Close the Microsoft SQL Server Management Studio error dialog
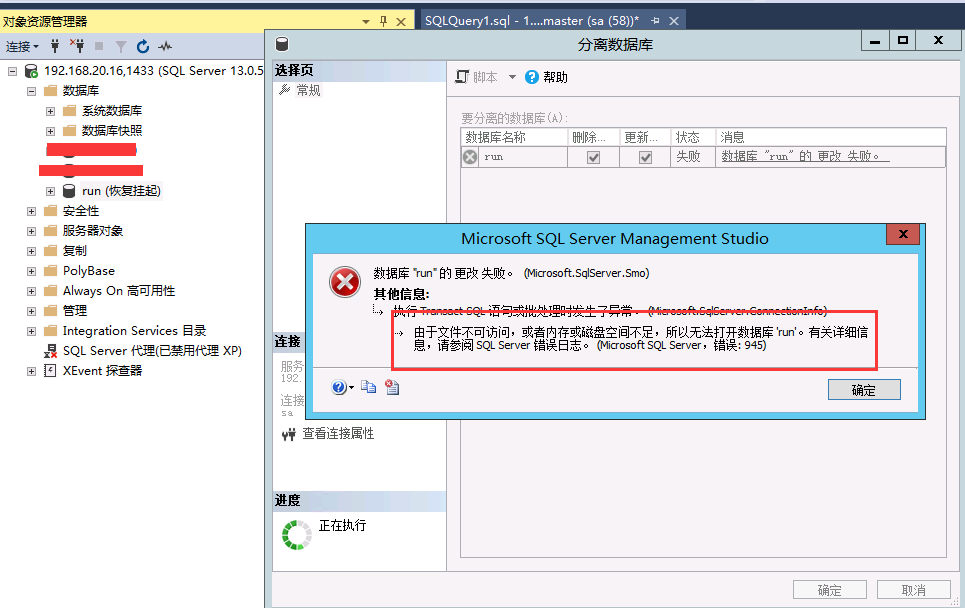 [903, 234]
